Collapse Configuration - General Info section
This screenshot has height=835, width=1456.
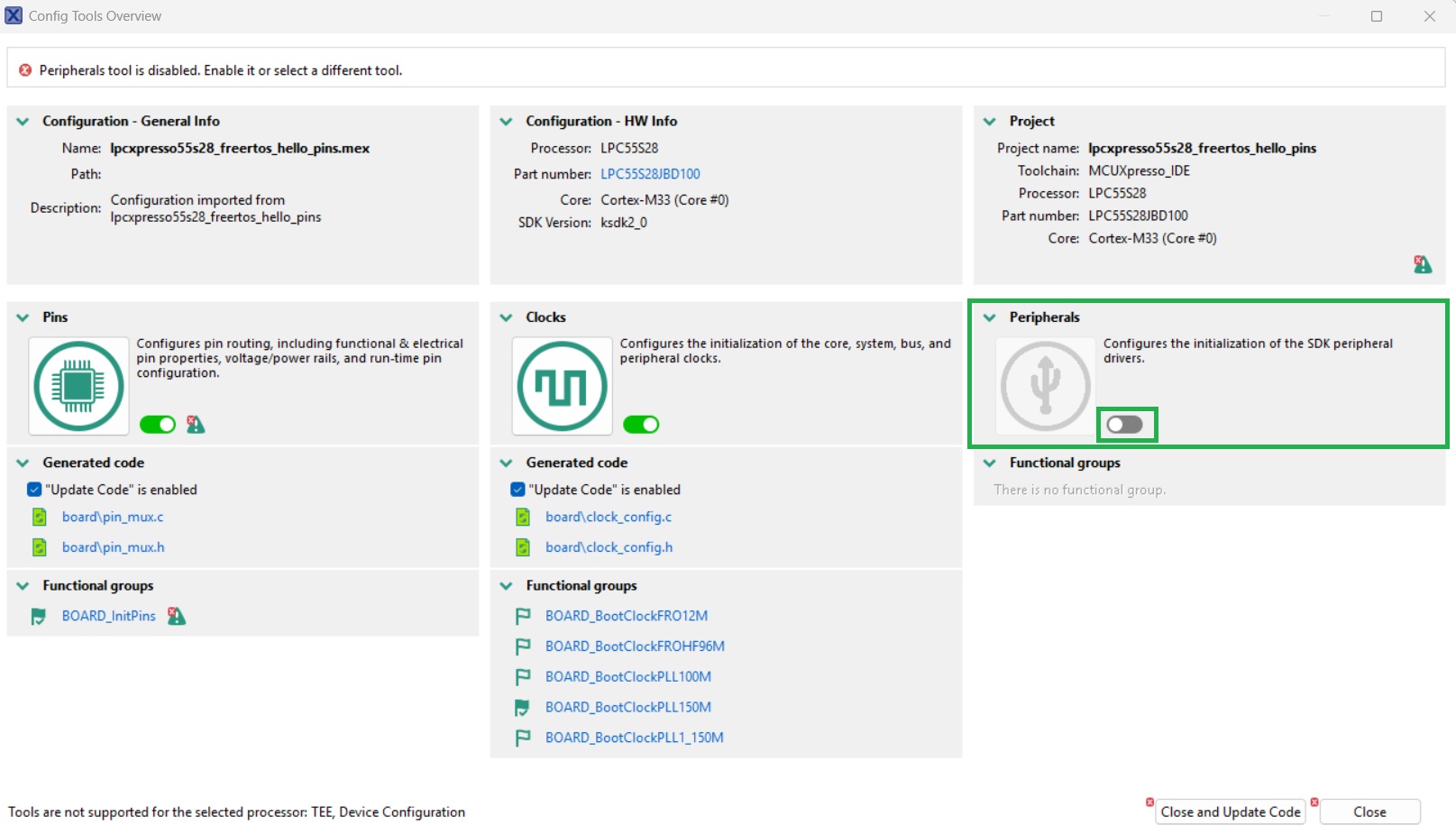(23, 122)
